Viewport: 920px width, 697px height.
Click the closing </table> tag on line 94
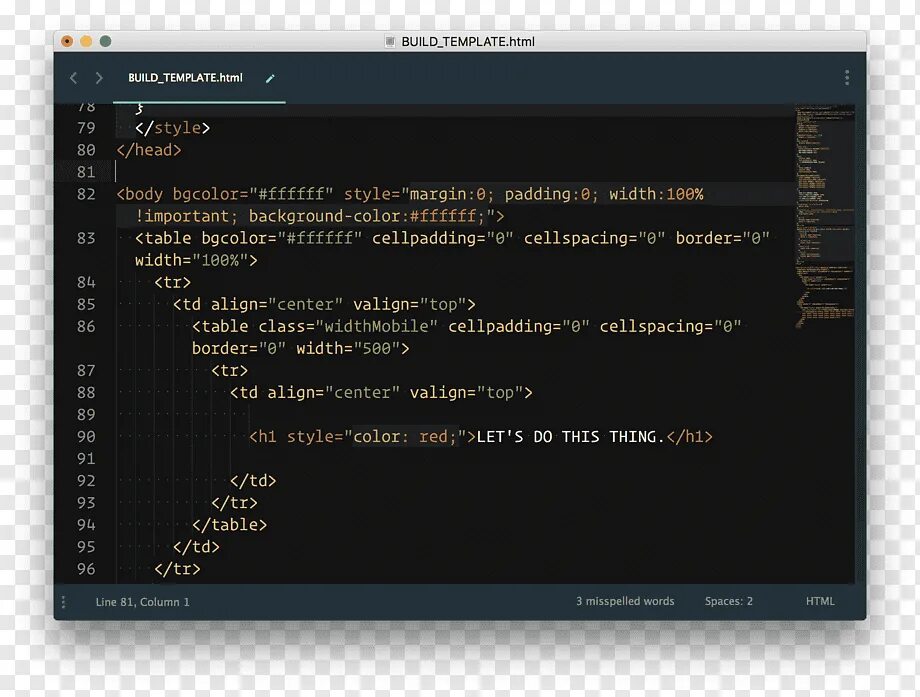coord(229,525)
